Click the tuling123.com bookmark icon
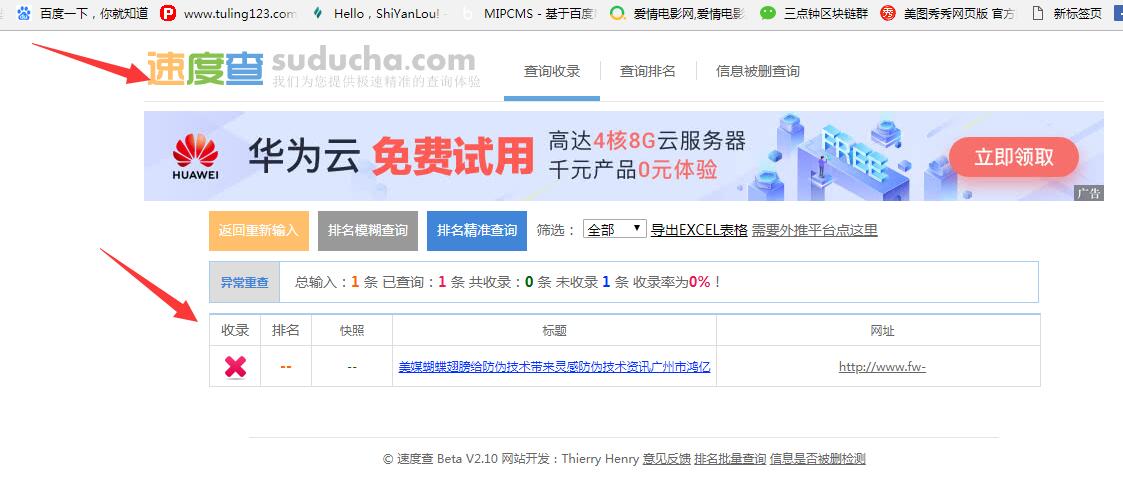Viewport: 1123px width, 491px height. 168,14
